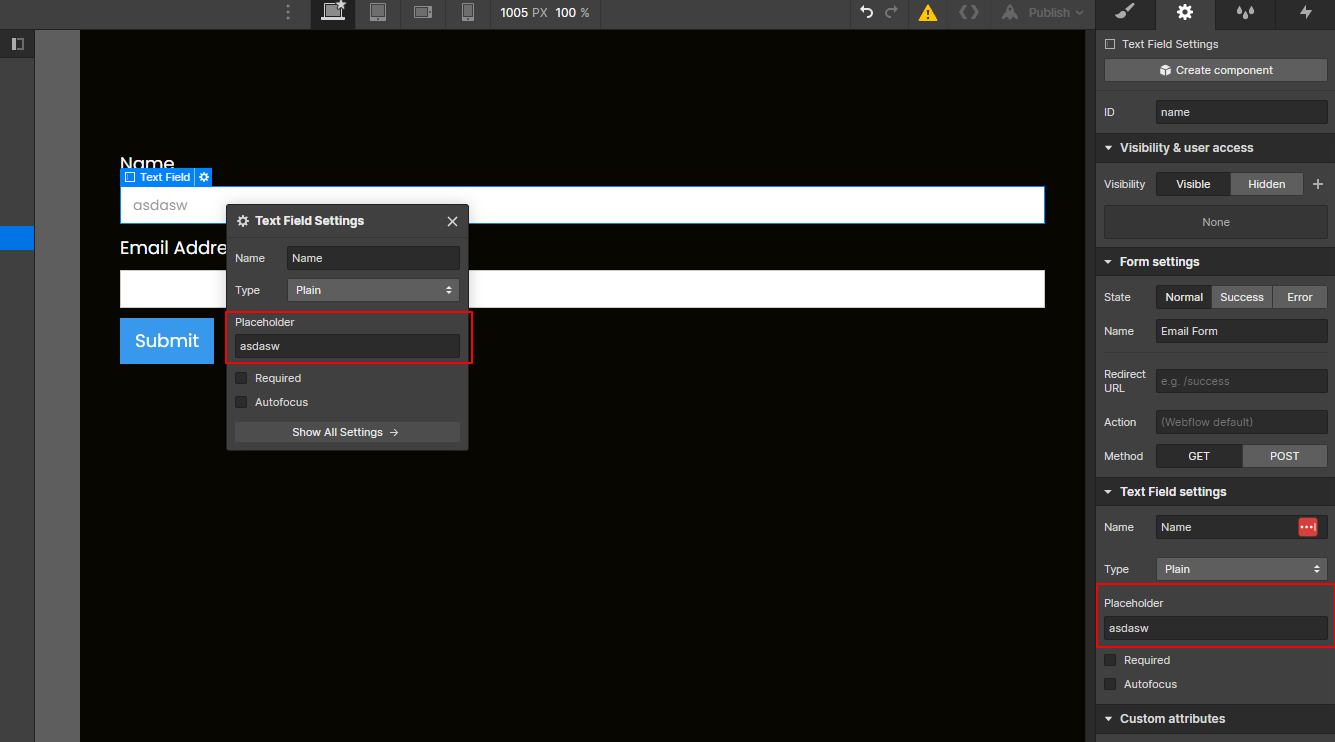Expand the Custom attributes section
The width and height of the screenshot is (1335, 742).
(x=1108, y=718)
